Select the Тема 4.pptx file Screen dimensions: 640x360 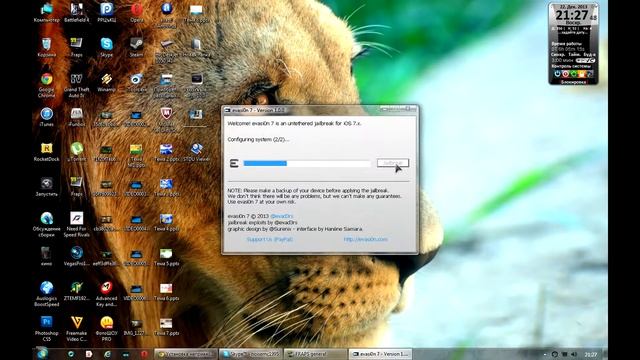tap(166, 222)
